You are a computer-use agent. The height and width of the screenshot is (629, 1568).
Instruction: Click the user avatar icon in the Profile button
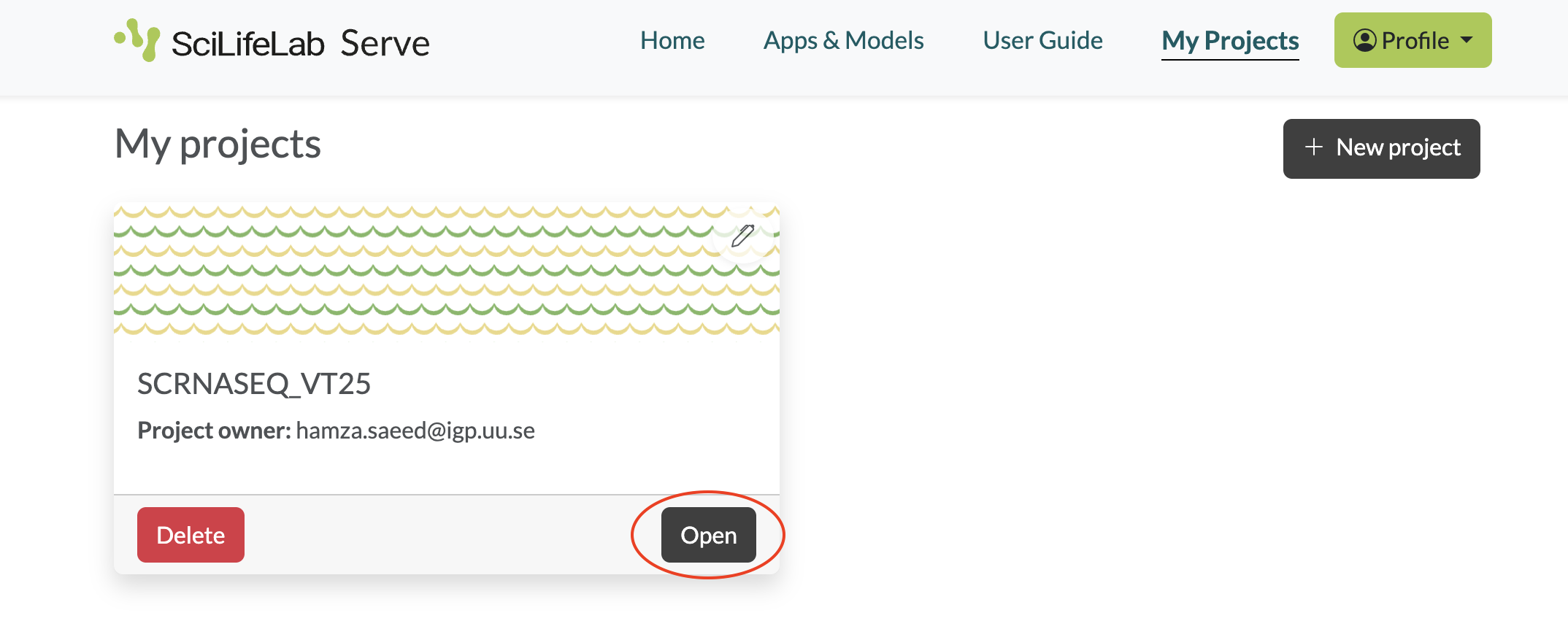point(1364,40)
